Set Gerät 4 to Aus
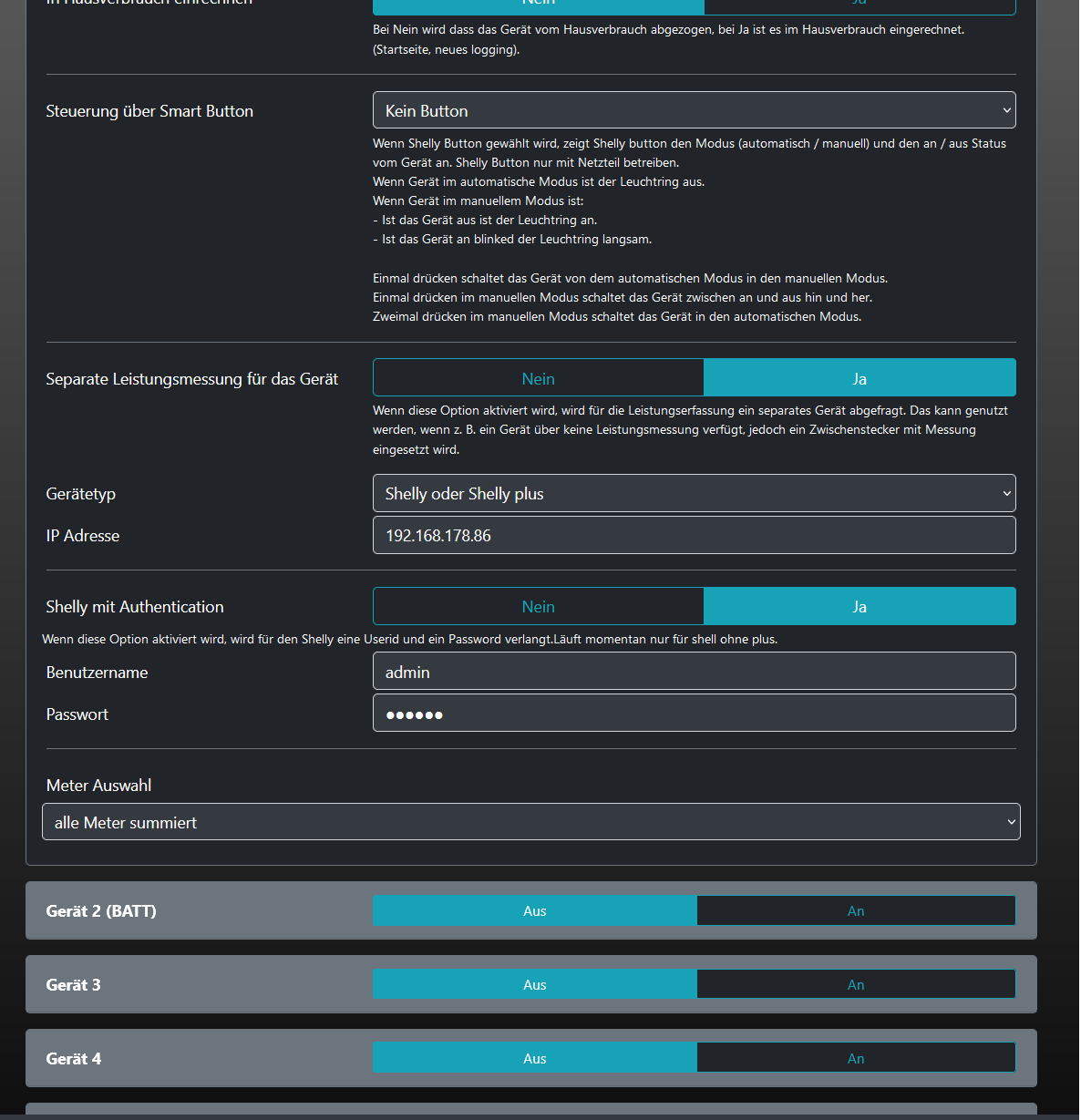This screenshot has width=1091, height=1120. [535, 1058]
